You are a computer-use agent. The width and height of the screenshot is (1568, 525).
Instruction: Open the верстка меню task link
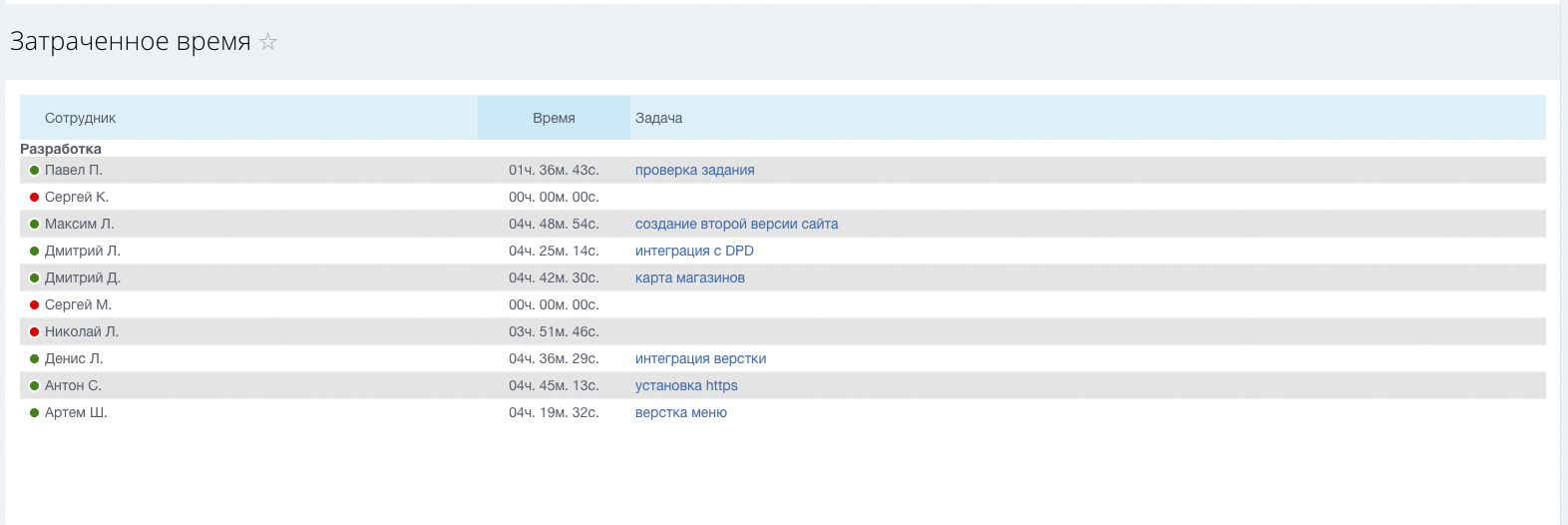click(x=680, y=413)
